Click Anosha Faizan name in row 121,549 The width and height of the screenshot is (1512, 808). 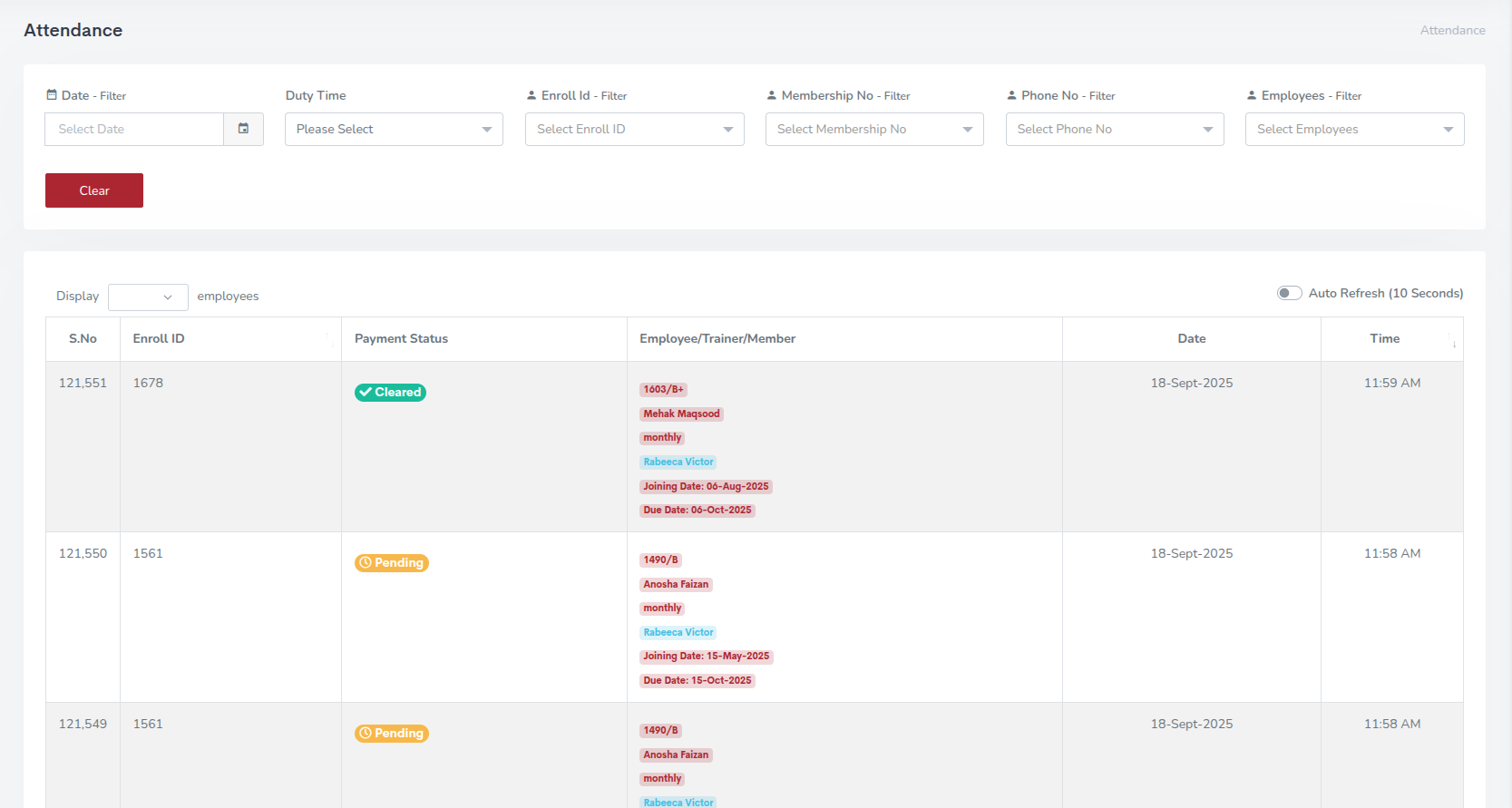676,754
